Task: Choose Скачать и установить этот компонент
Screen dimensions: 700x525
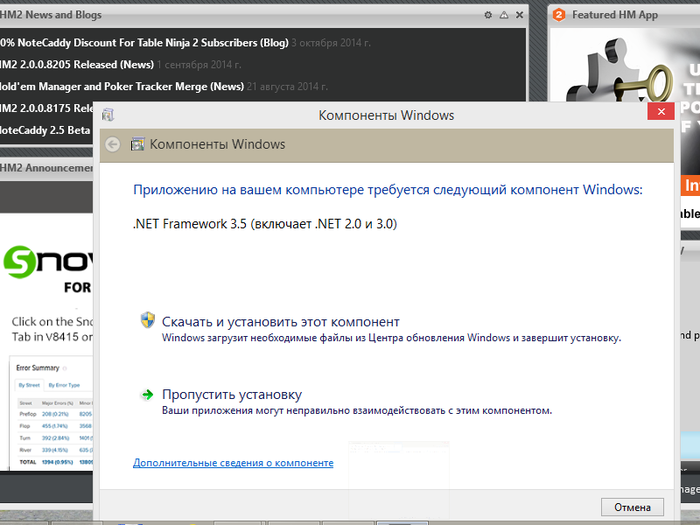Action: (280, 322)
